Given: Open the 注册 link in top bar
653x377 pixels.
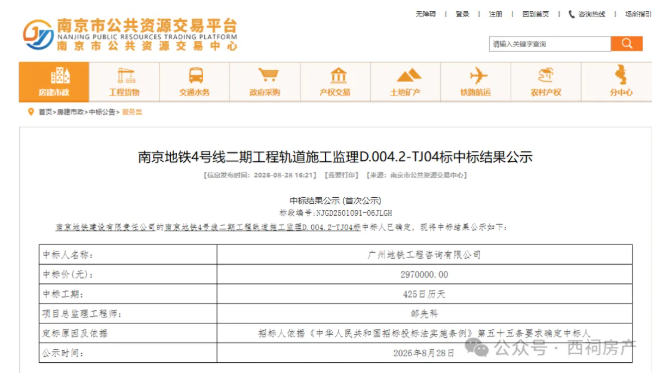Looking at the screenshot, I should tap(496, 14).
